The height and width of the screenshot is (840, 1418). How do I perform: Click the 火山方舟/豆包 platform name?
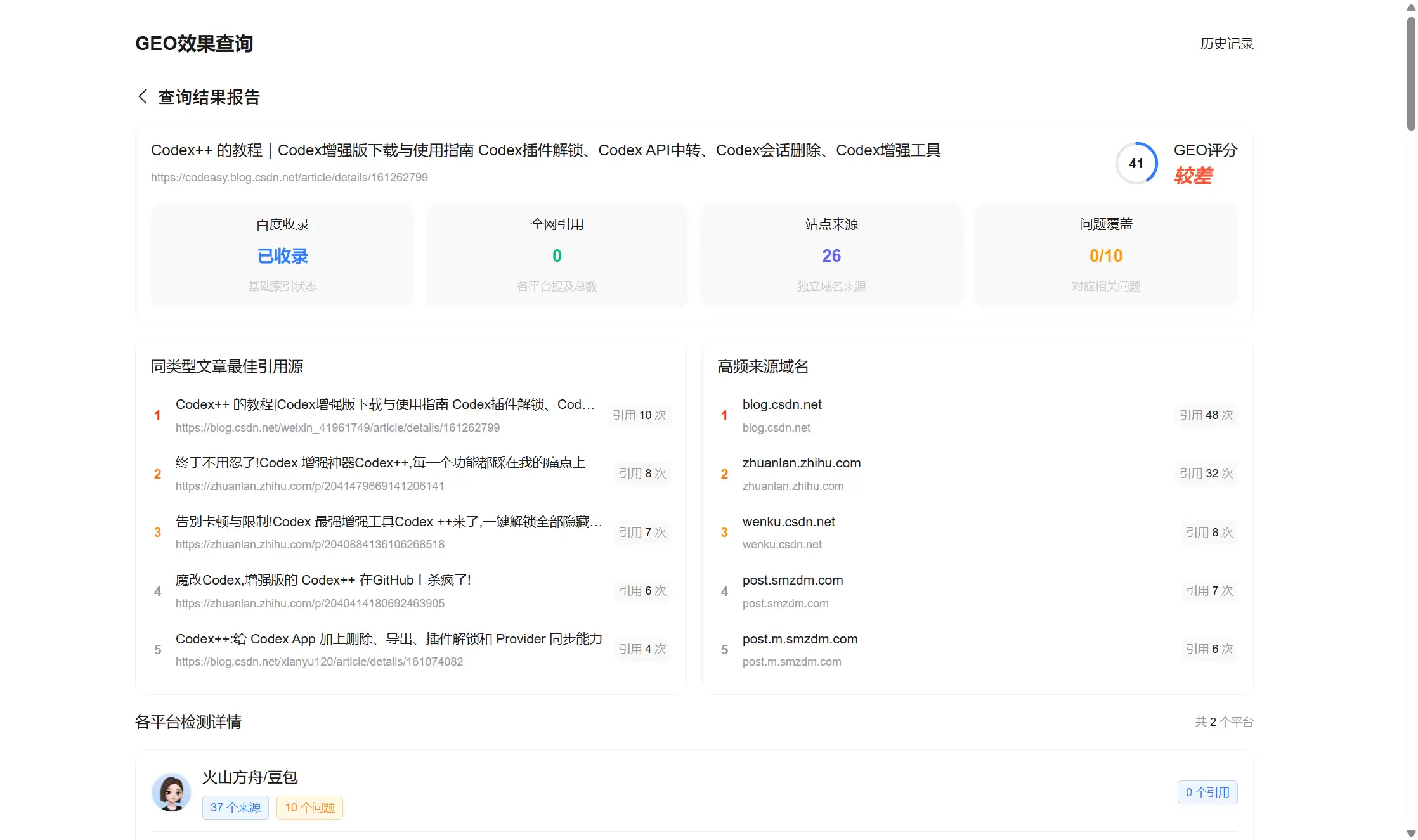tap(250, 777)
